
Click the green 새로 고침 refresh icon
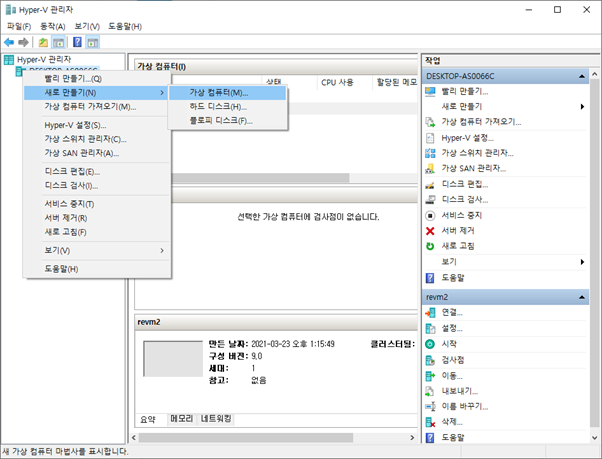tap(430, 246)
